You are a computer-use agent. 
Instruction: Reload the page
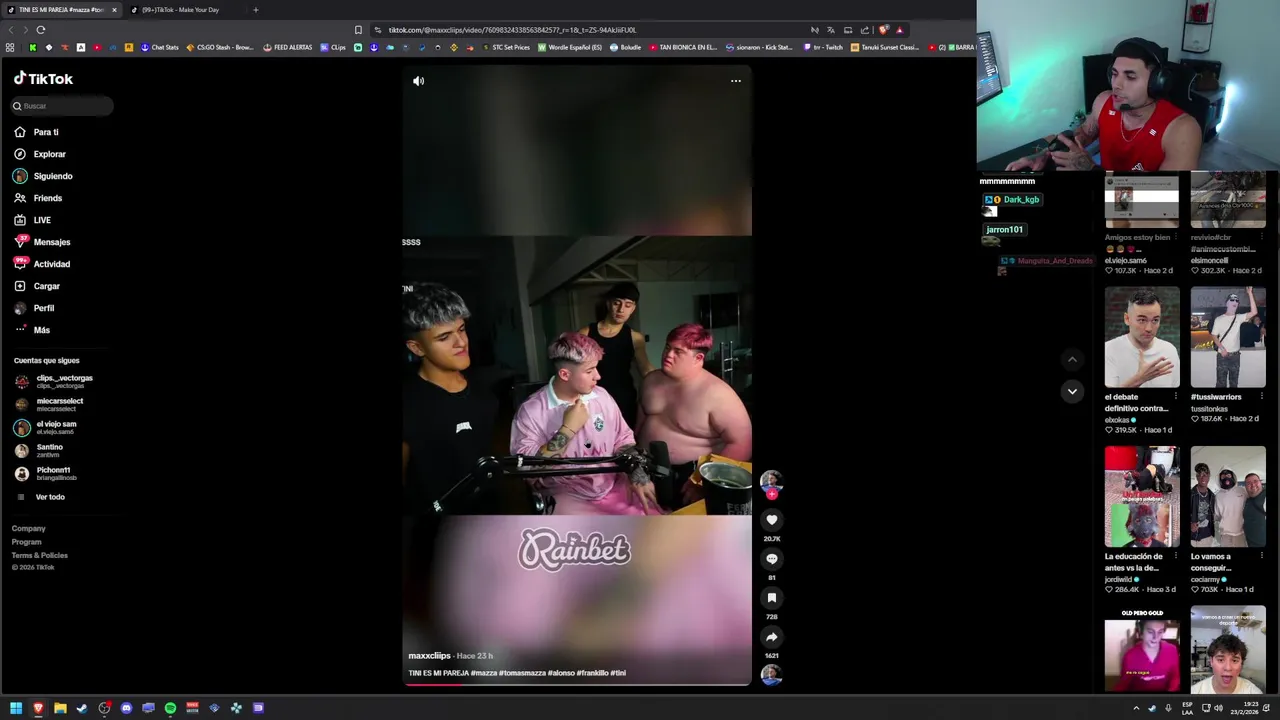(41, 30)
